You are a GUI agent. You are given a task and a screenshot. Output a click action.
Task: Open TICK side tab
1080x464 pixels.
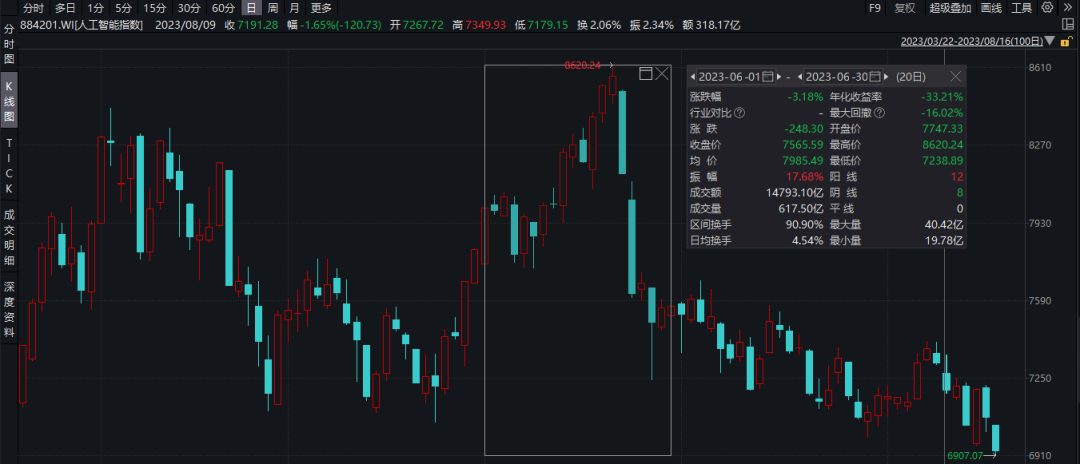click(x=9, y=165)
